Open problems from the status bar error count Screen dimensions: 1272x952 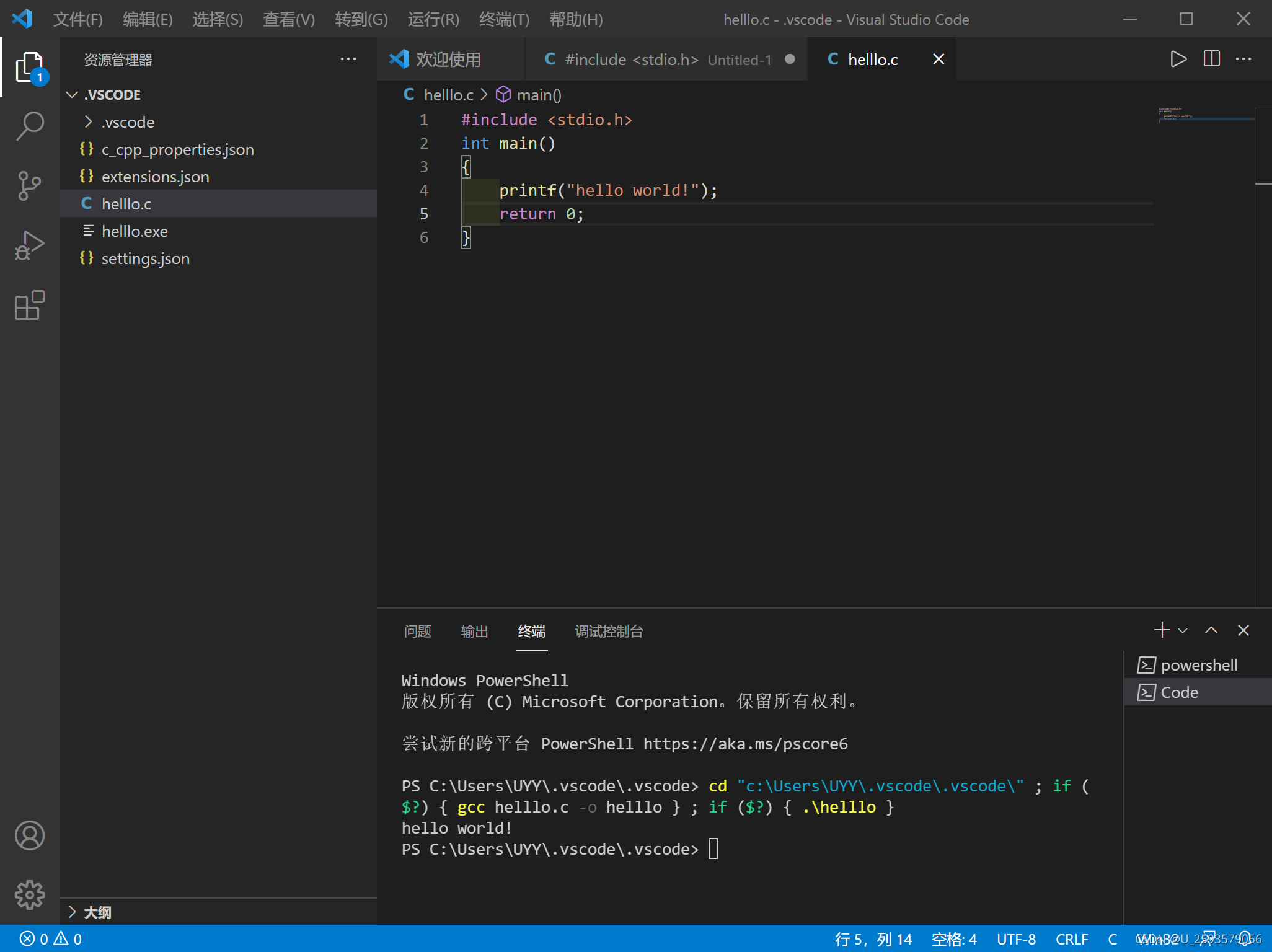pos(51,939)
